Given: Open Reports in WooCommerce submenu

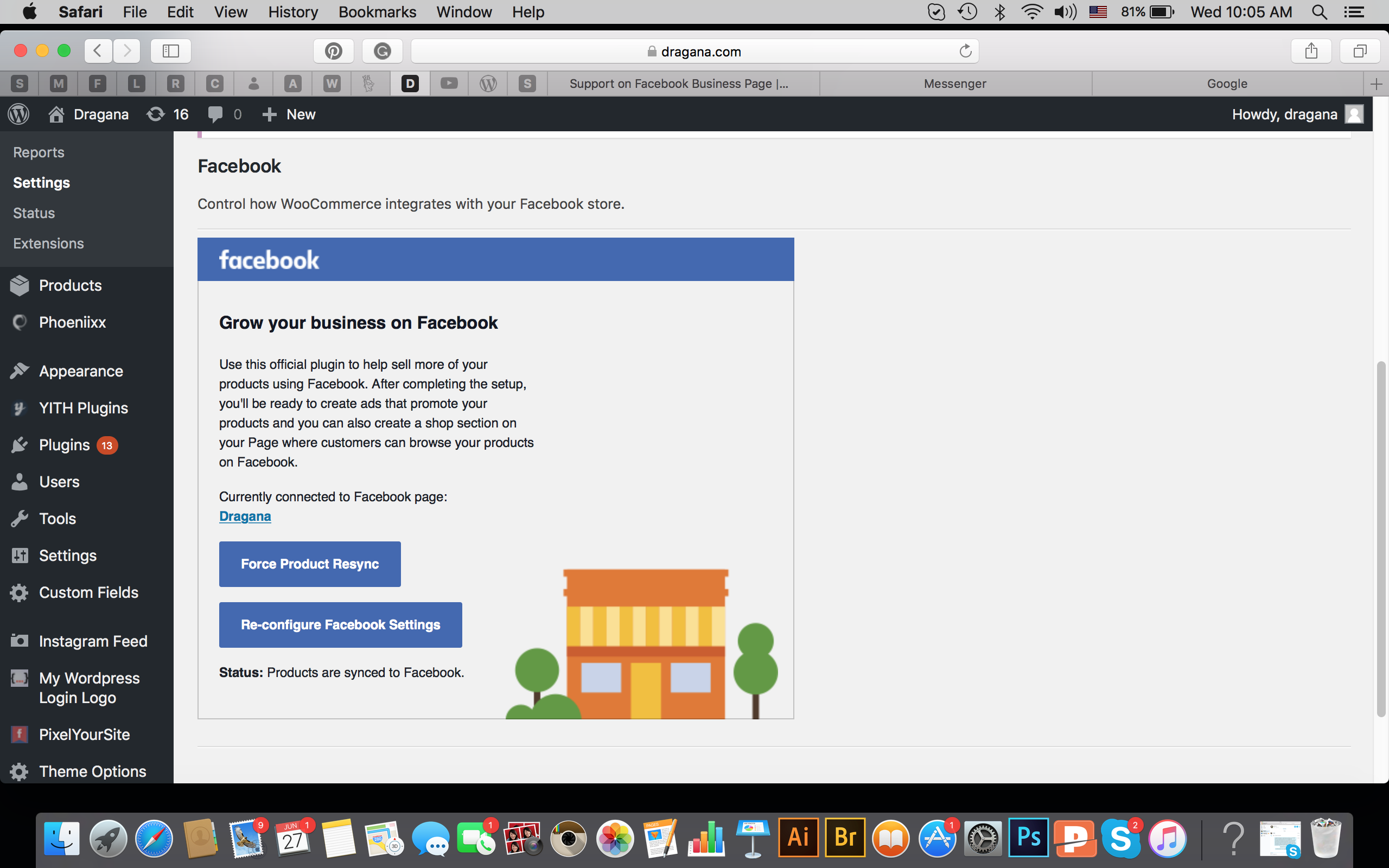Looking at the screenshot, I should point(39,152).
